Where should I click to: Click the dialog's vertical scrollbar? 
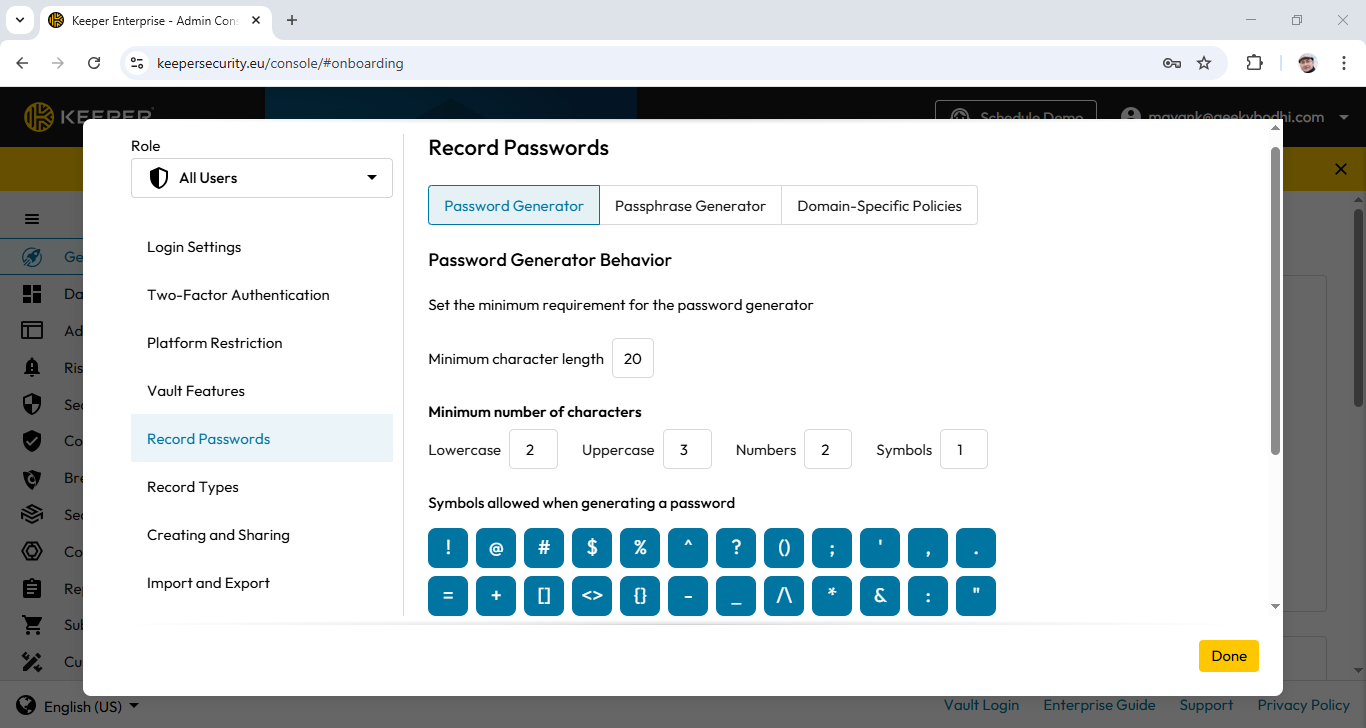click(x=1275, y=301)
